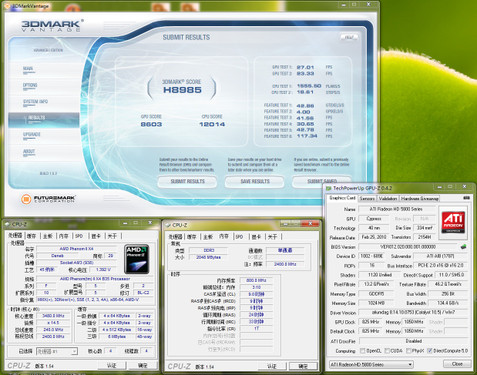Toggle the CUDA checkbox in GPU-Z
This screenshot has width=477, height=375.
[387, 351]
